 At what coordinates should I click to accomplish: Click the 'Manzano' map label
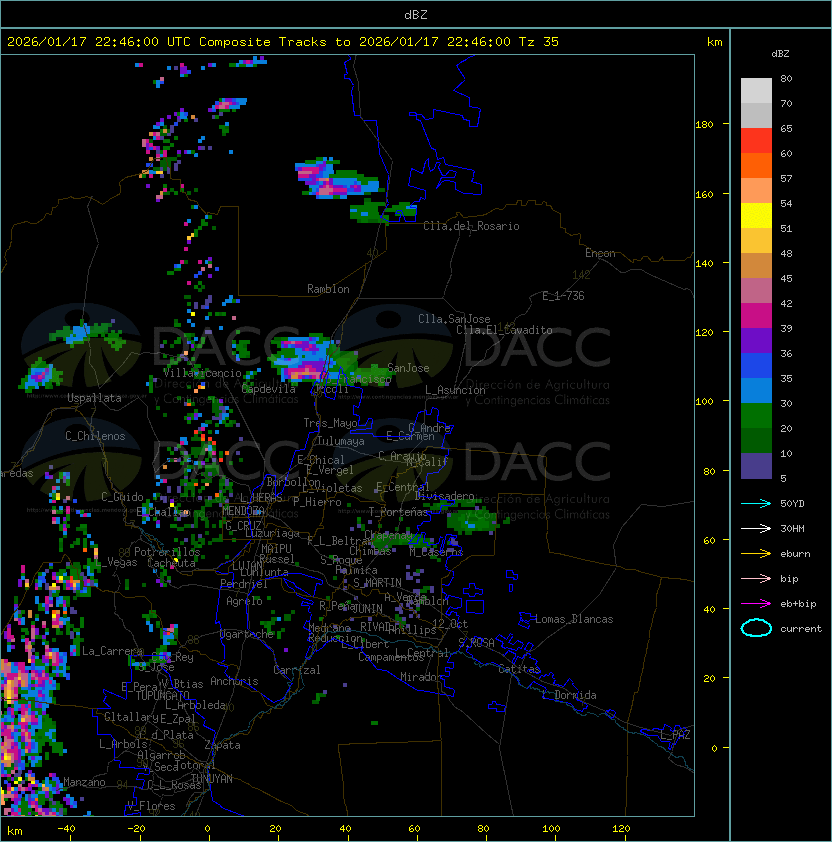pyautogui.click(x=84, y=782)
